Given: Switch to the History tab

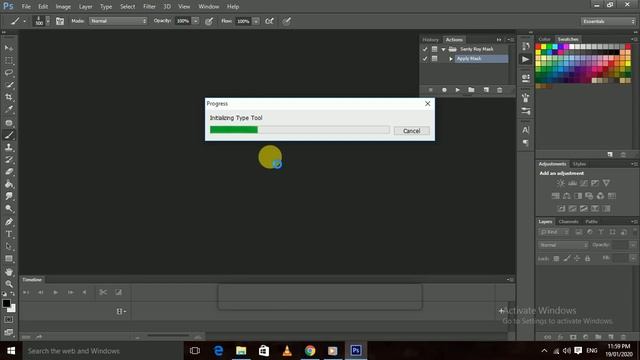Looking at the screenshot, I should 430,40.
